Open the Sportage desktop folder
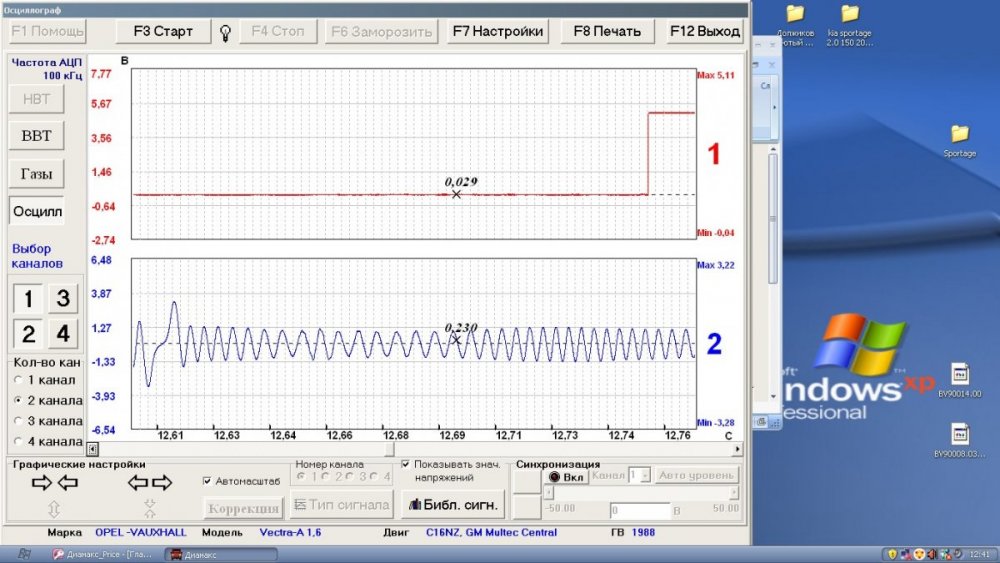Screen dimensions: 1000x563 point(959,136)
